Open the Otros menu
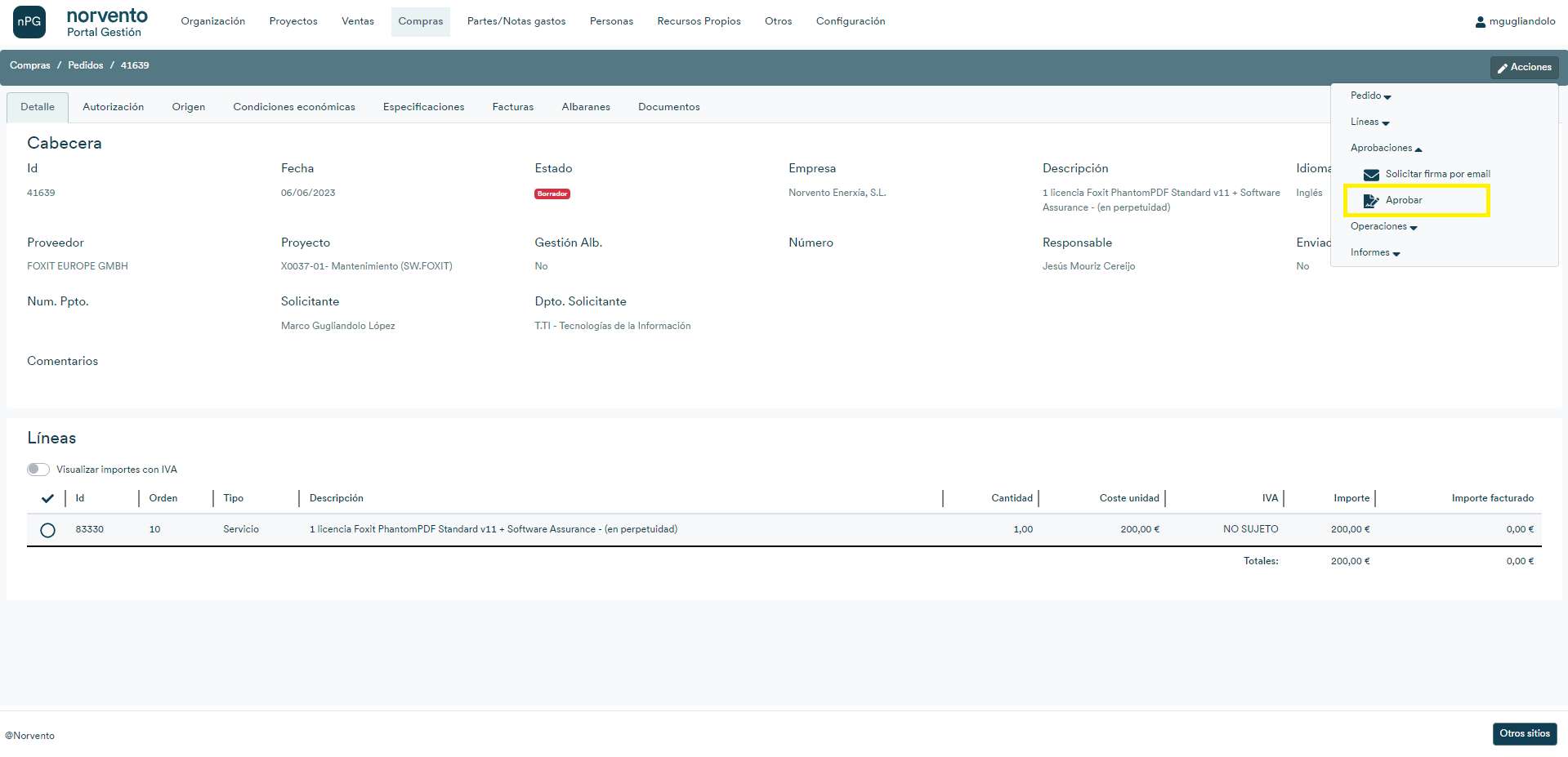The image size is (1568, 757). coord(779,21)
